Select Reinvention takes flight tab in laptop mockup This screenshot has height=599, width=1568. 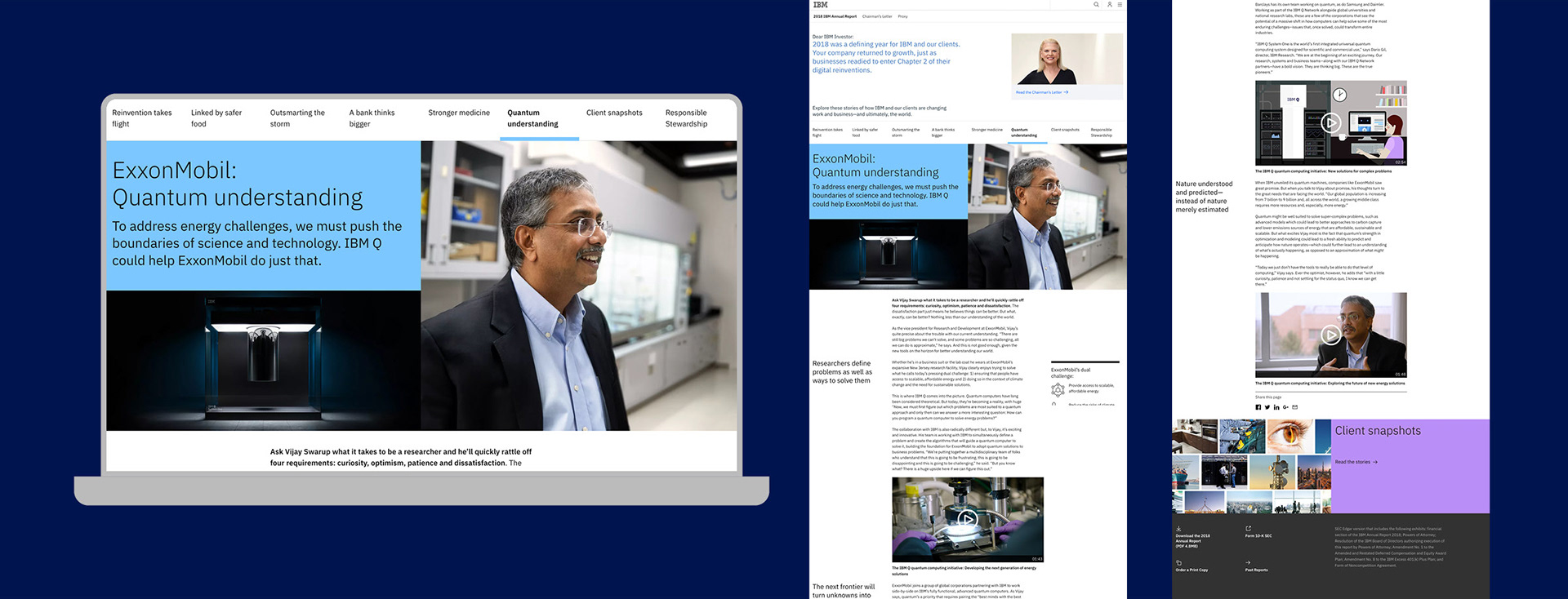point(142,118)
